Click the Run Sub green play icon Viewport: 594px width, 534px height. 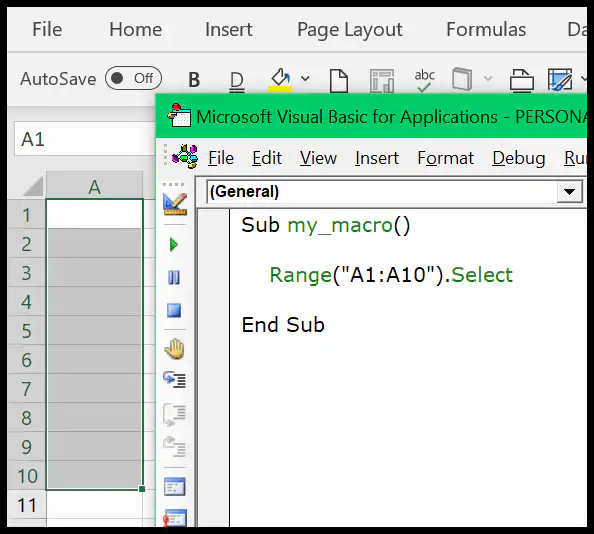174,245
